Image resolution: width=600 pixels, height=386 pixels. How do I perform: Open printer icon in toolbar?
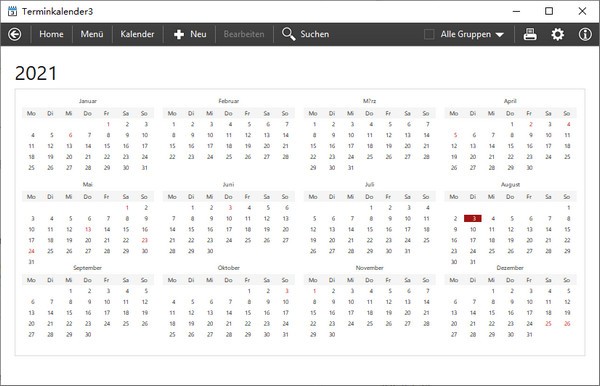[x=530, y=34]
